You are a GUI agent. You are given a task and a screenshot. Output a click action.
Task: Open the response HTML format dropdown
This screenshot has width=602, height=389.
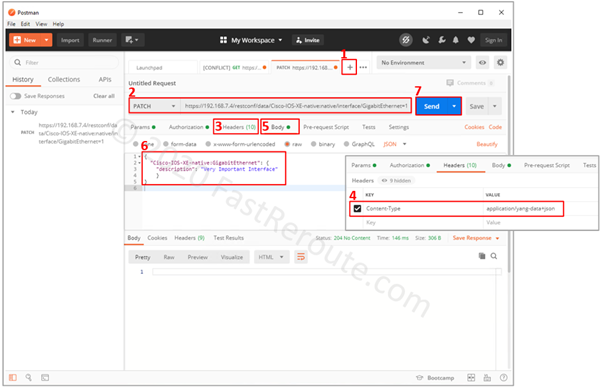point(271,257)
